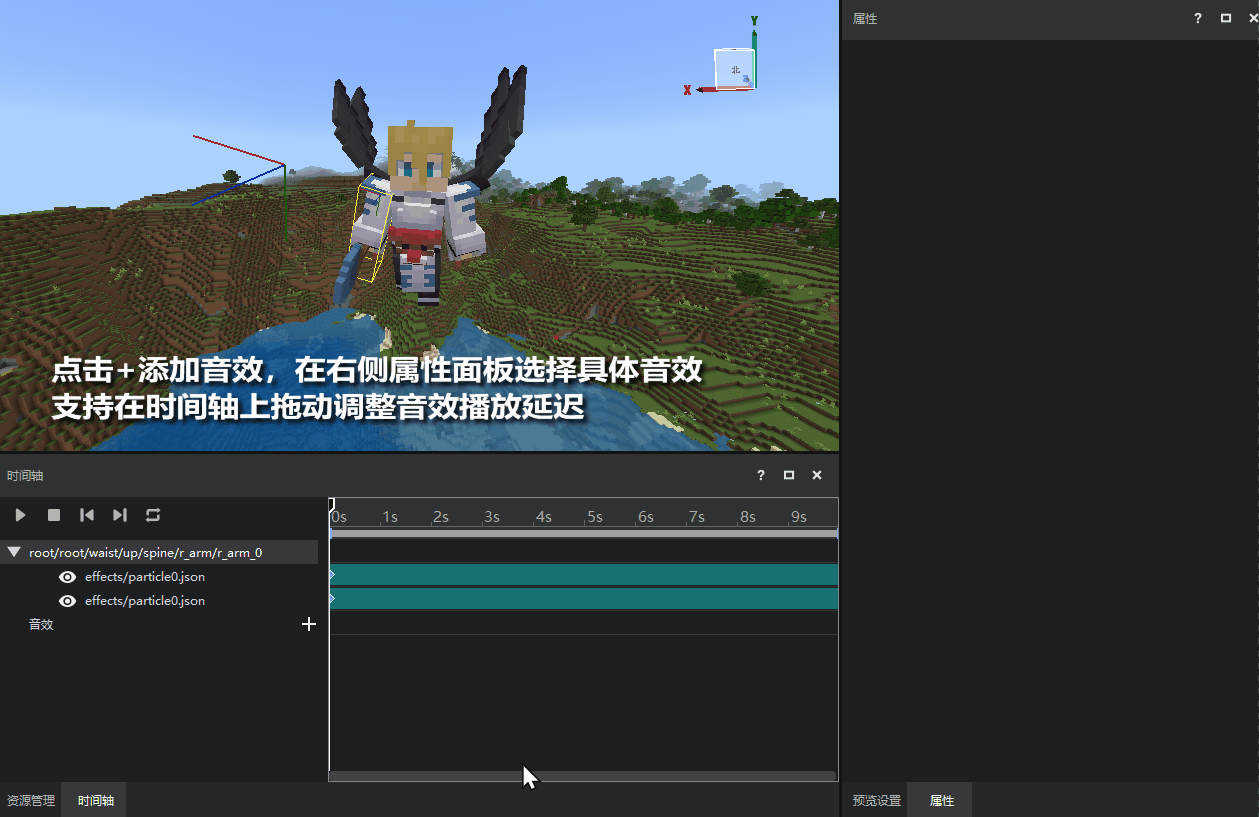1259x817 pixels.
Task: Select the second effects/particle0.json entry name
Action: (x=145, y=601)
